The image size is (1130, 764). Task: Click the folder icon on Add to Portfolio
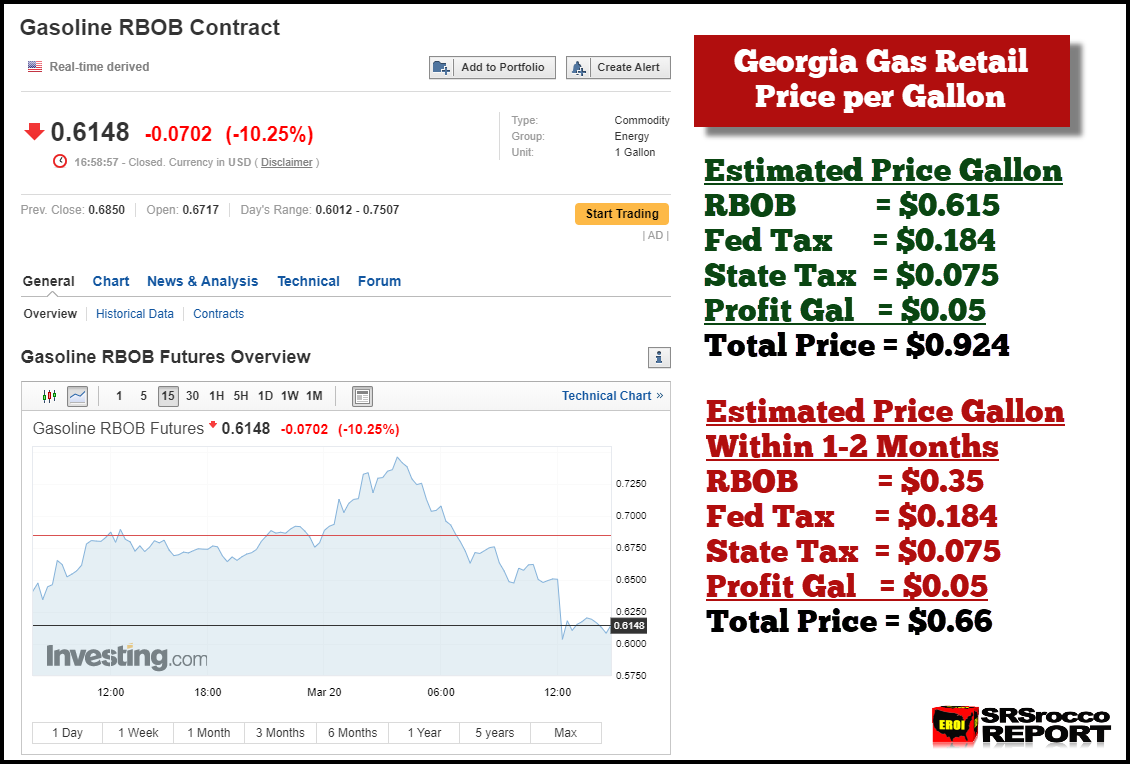(441, 67)
